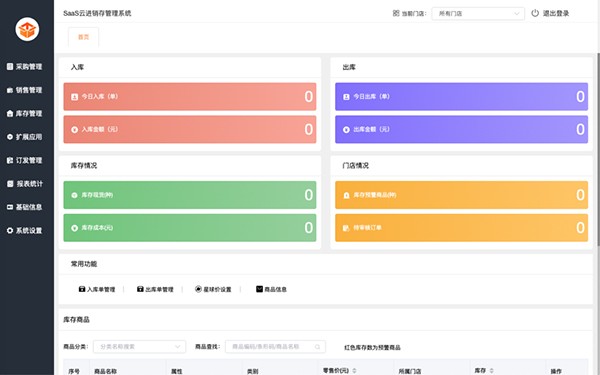Click the 类别 column header
This screenshot has width=600, height=375.
coord(253,371)
